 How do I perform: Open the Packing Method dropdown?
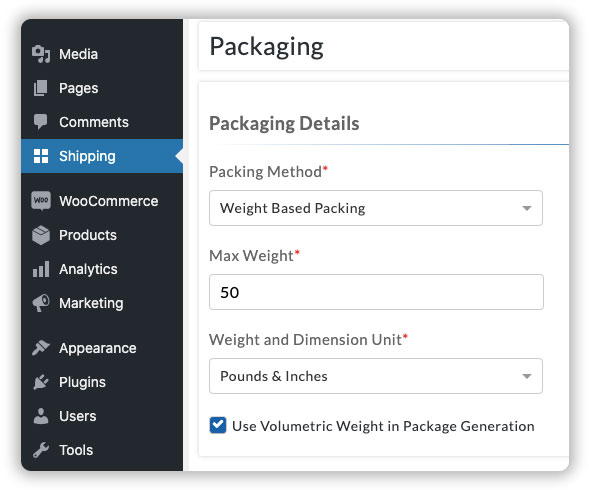[376, 208]
